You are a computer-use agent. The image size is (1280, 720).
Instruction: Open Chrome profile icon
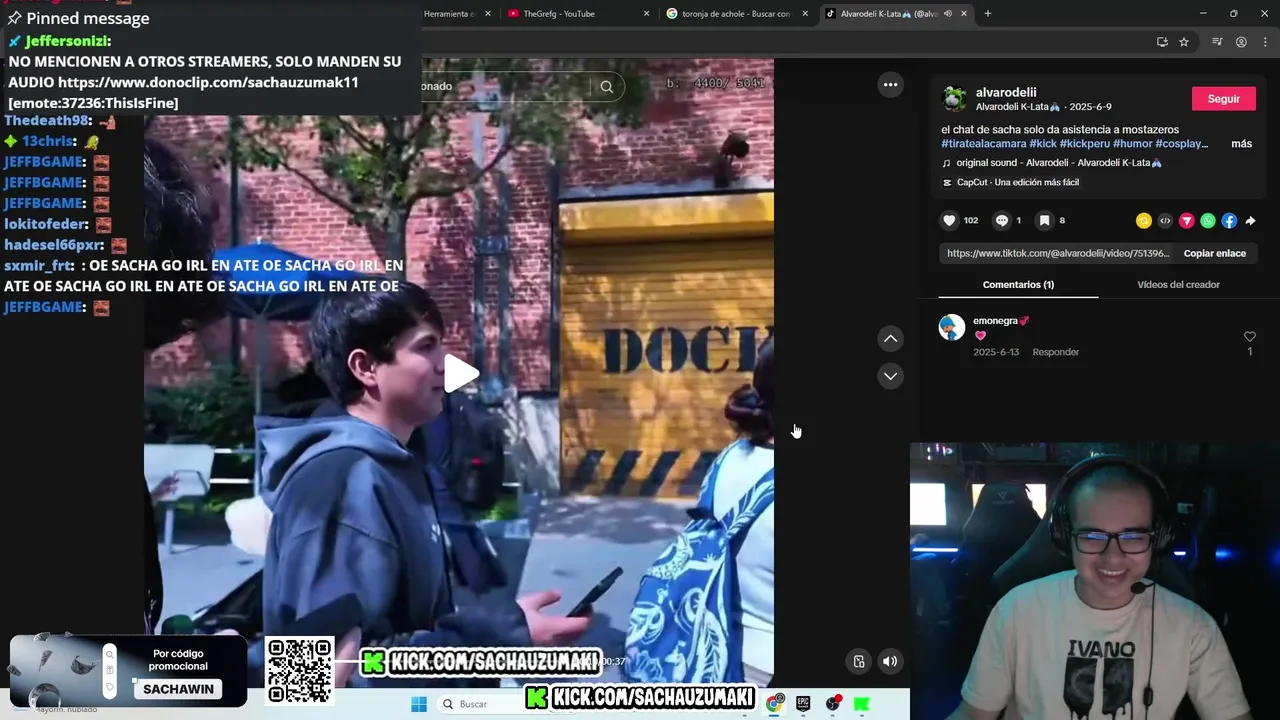click(1241, 42)
